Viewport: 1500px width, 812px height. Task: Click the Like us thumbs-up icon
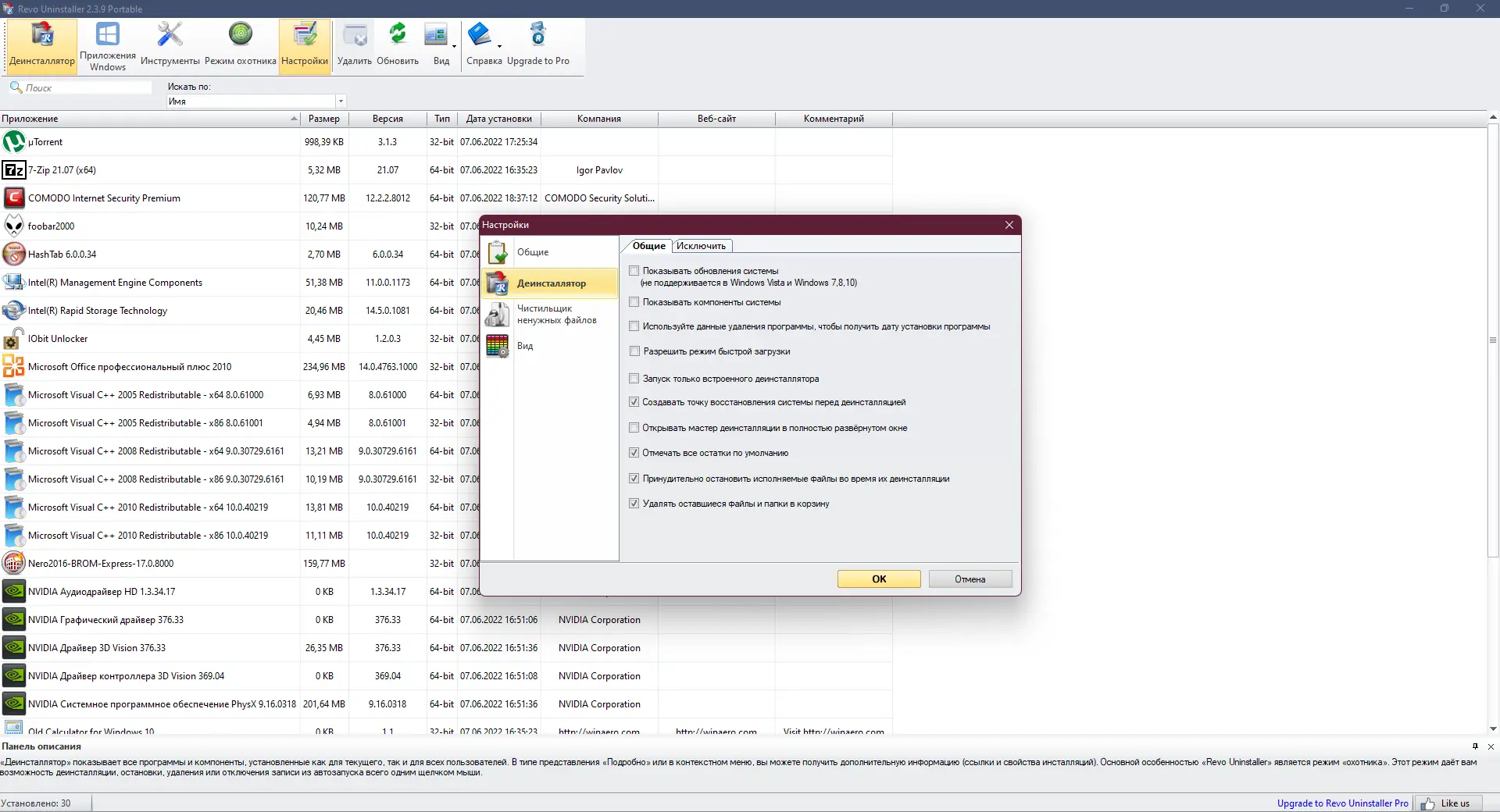pos(1428,803)
